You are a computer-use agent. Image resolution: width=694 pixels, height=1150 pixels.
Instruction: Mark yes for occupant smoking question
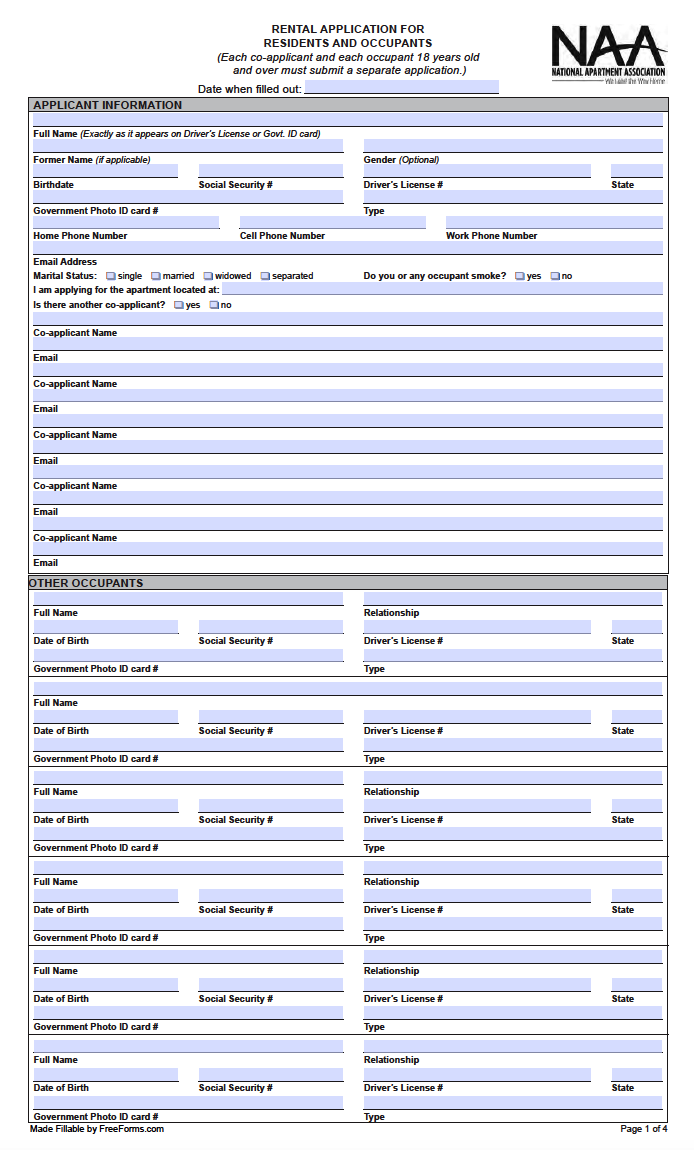pos(520,276)
